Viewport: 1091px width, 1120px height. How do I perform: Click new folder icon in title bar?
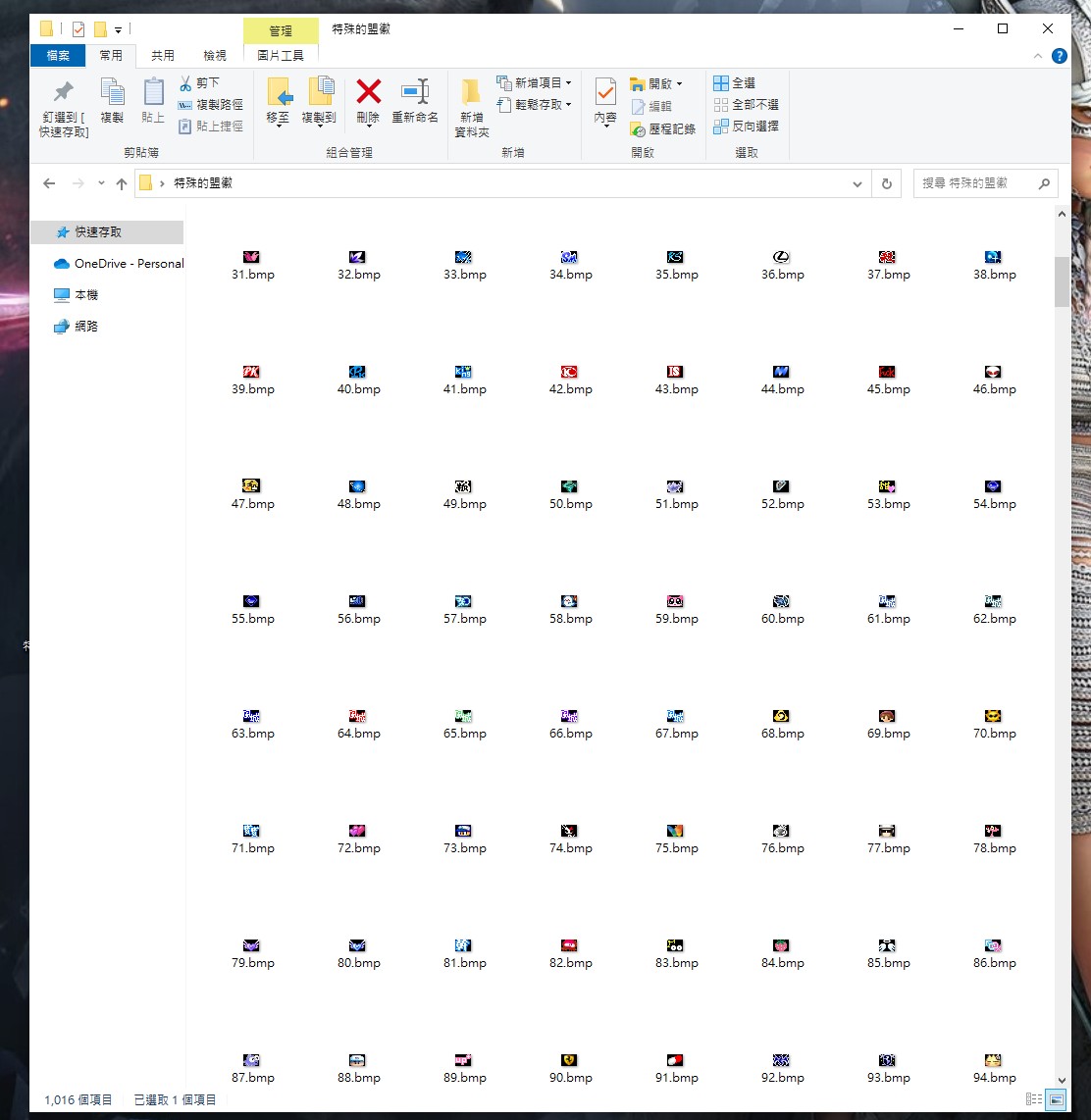pyautogui.click(x=101, y=29)
